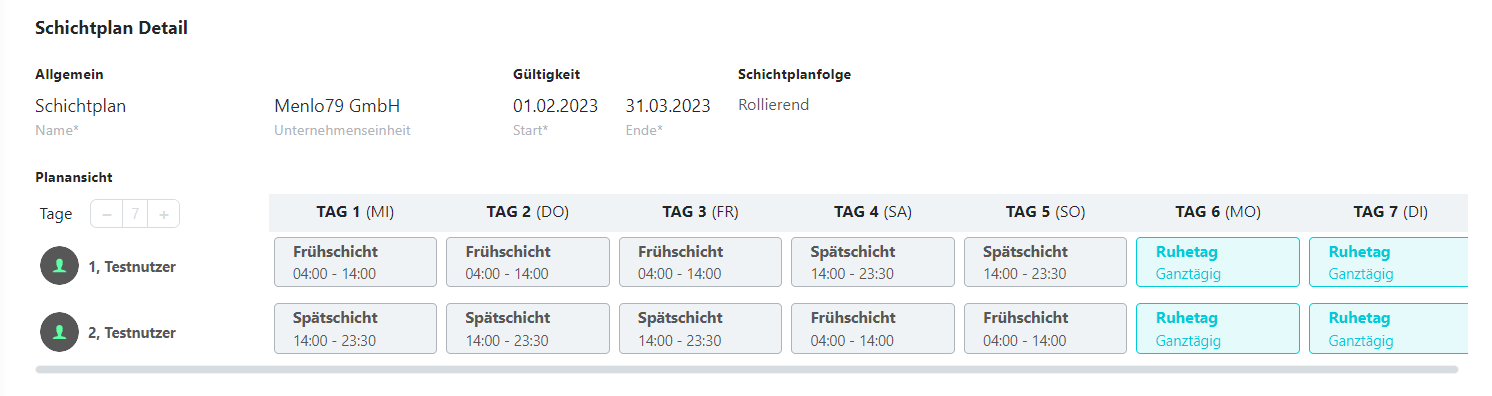Open Testnutzer 2 Ruhetag on TAG 7
1492x396 pixels.
[x=1388, y=328]
